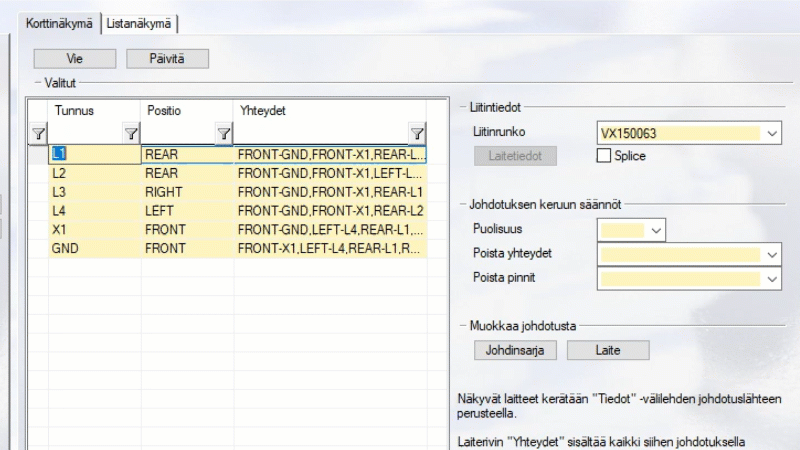The image size is (800, 450).
Task: Select the Korttinäkymä tab
Action: click(x=61, y=22)
